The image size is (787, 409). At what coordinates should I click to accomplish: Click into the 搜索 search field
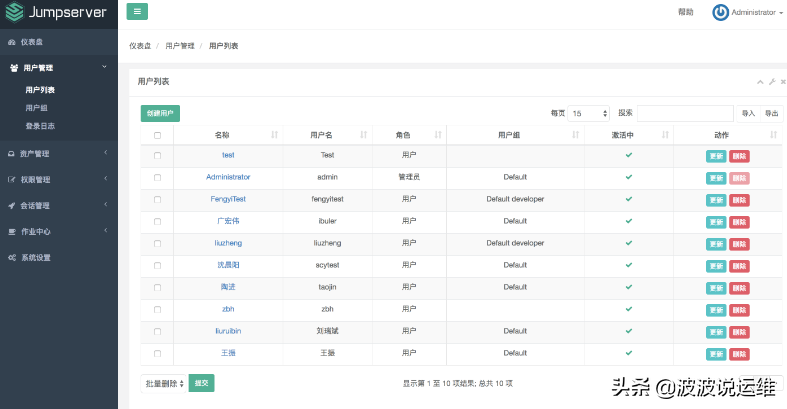click(685, 114)
